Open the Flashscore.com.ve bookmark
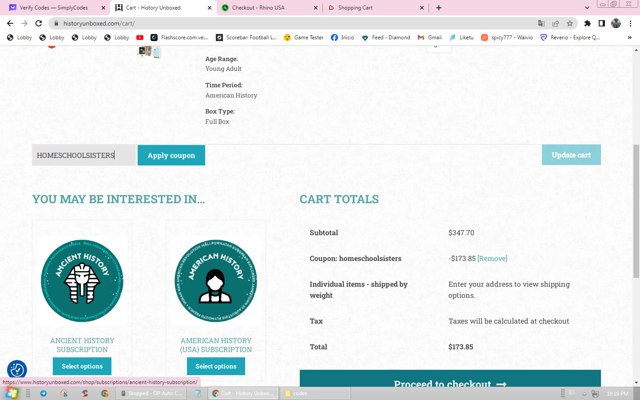This screenshot has height=400, width=640. click(x=179, y=38)
